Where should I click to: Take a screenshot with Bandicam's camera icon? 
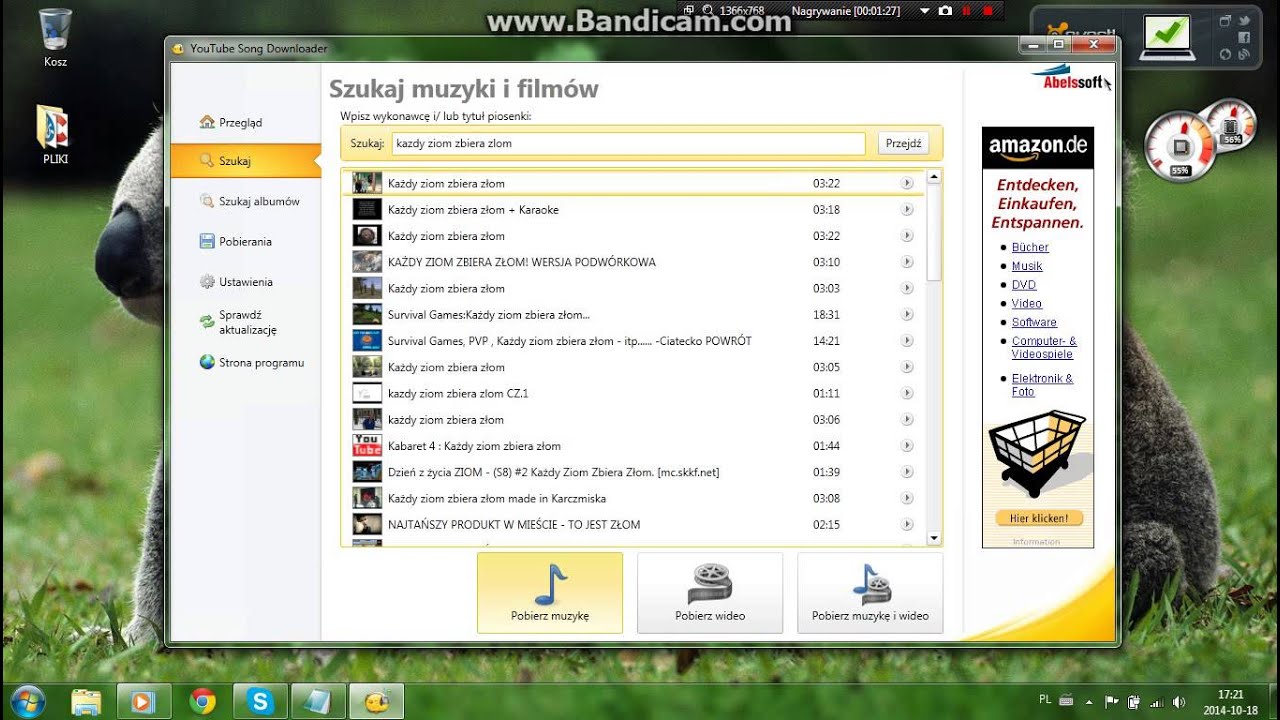[945, 11]
